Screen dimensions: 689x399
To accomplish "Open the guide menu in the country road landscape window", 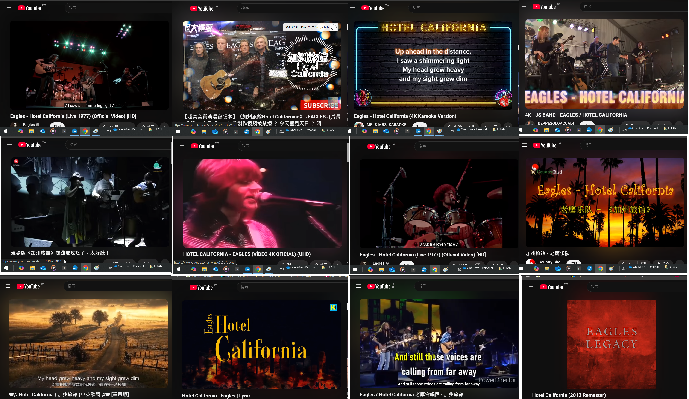I will click(x=8, y=286).
